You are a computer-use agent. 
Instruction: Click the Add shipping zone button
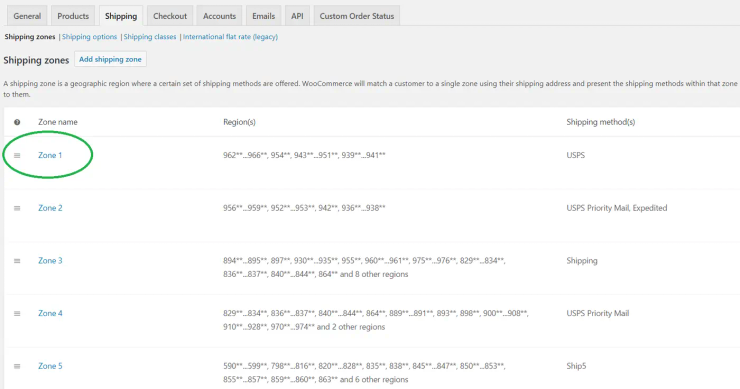pos(110,59)
